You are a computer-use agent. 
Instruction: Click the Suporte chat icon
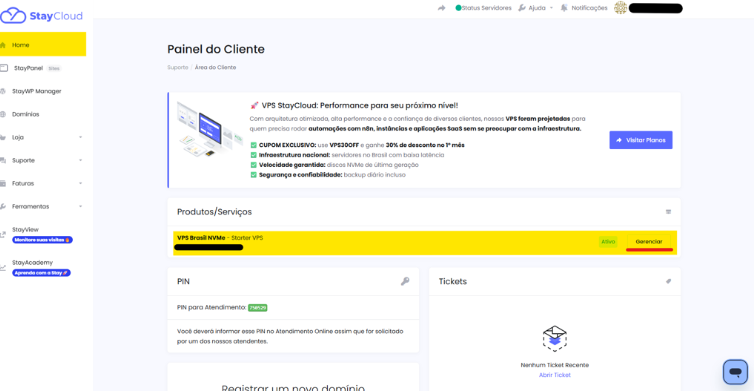(3, 160)
